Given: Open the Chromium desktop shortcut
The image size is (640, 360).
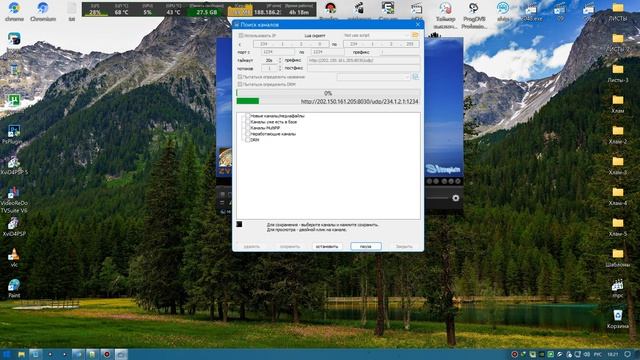Looking at the screenshot, I should coord(42,11).
